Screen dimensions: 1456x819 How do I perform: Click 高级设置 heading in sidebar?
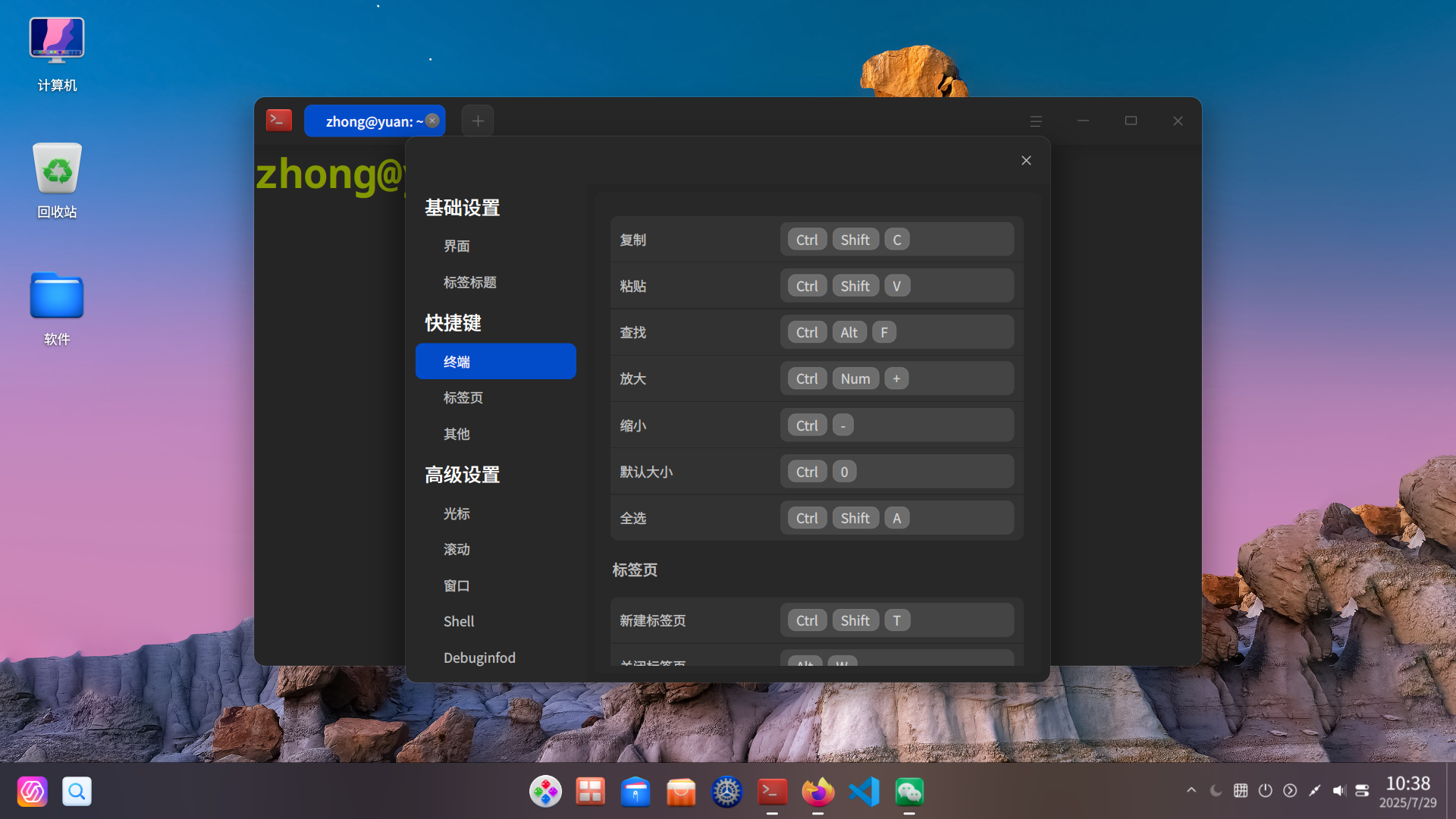click(462, 475)
